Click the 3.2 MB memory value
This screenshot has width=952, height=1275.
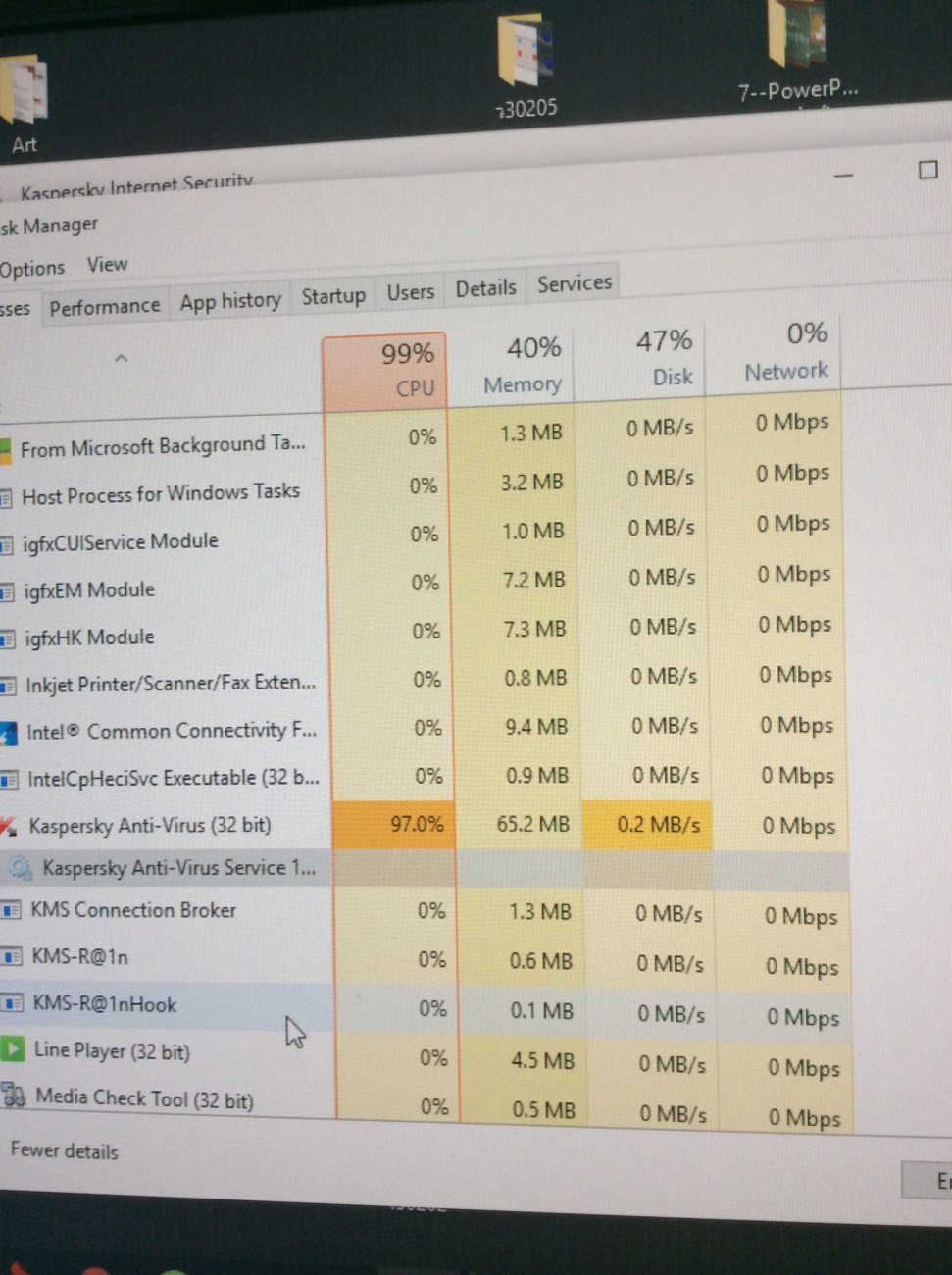click(x=531, y=482)
